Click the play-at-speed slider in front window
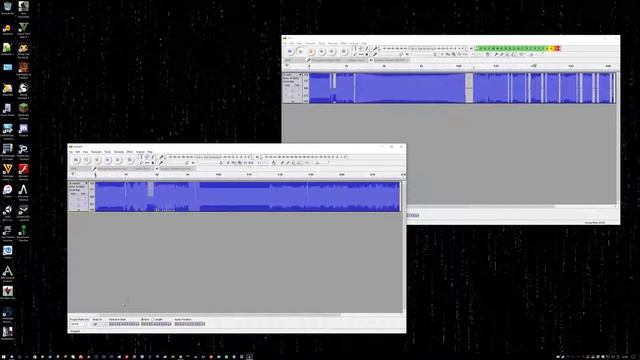Image resolution: width=640 pixels, height=360 pixels. [320, 163]
